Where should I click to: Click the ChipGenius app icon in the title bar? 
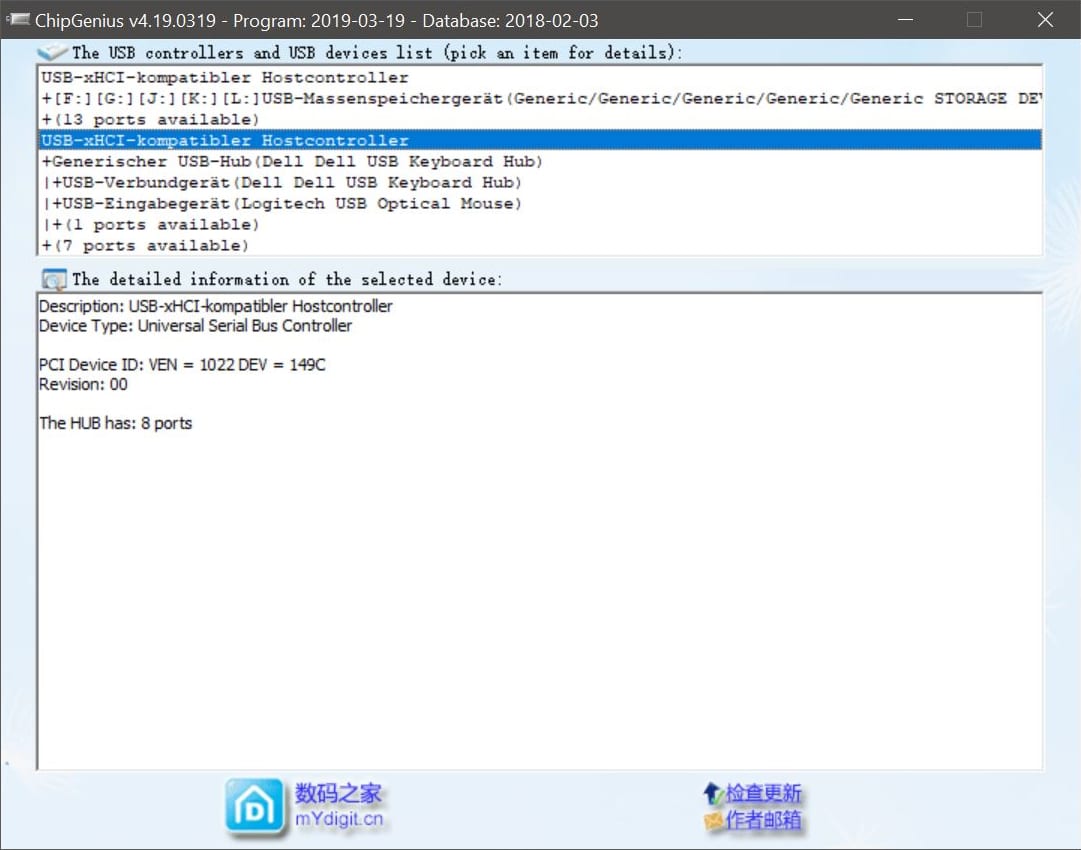(x=17, y=20)
